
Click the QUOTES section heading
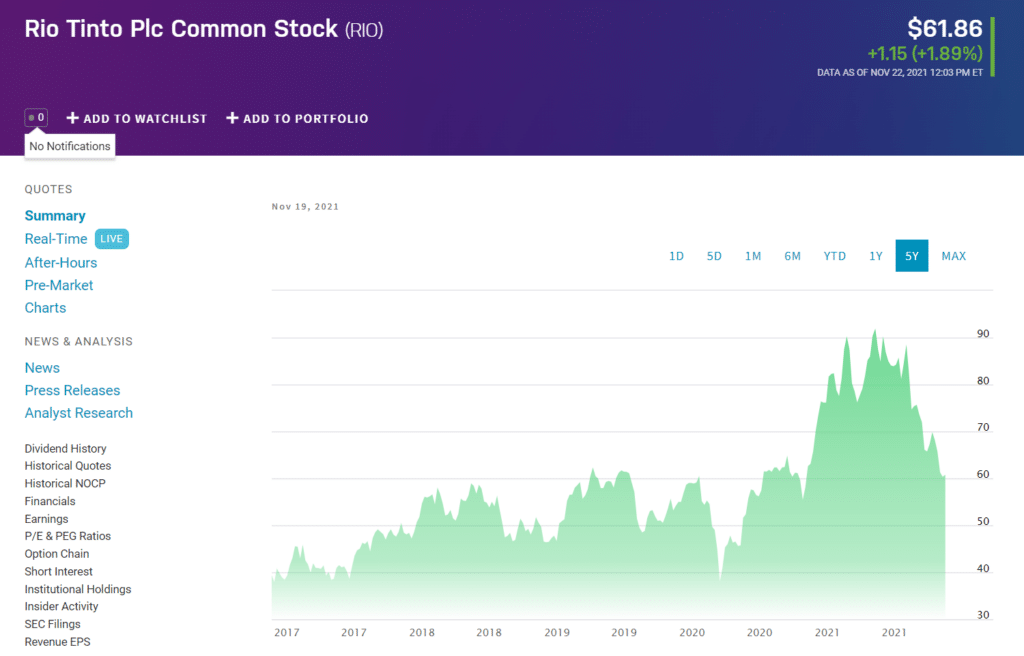point(48,189)
